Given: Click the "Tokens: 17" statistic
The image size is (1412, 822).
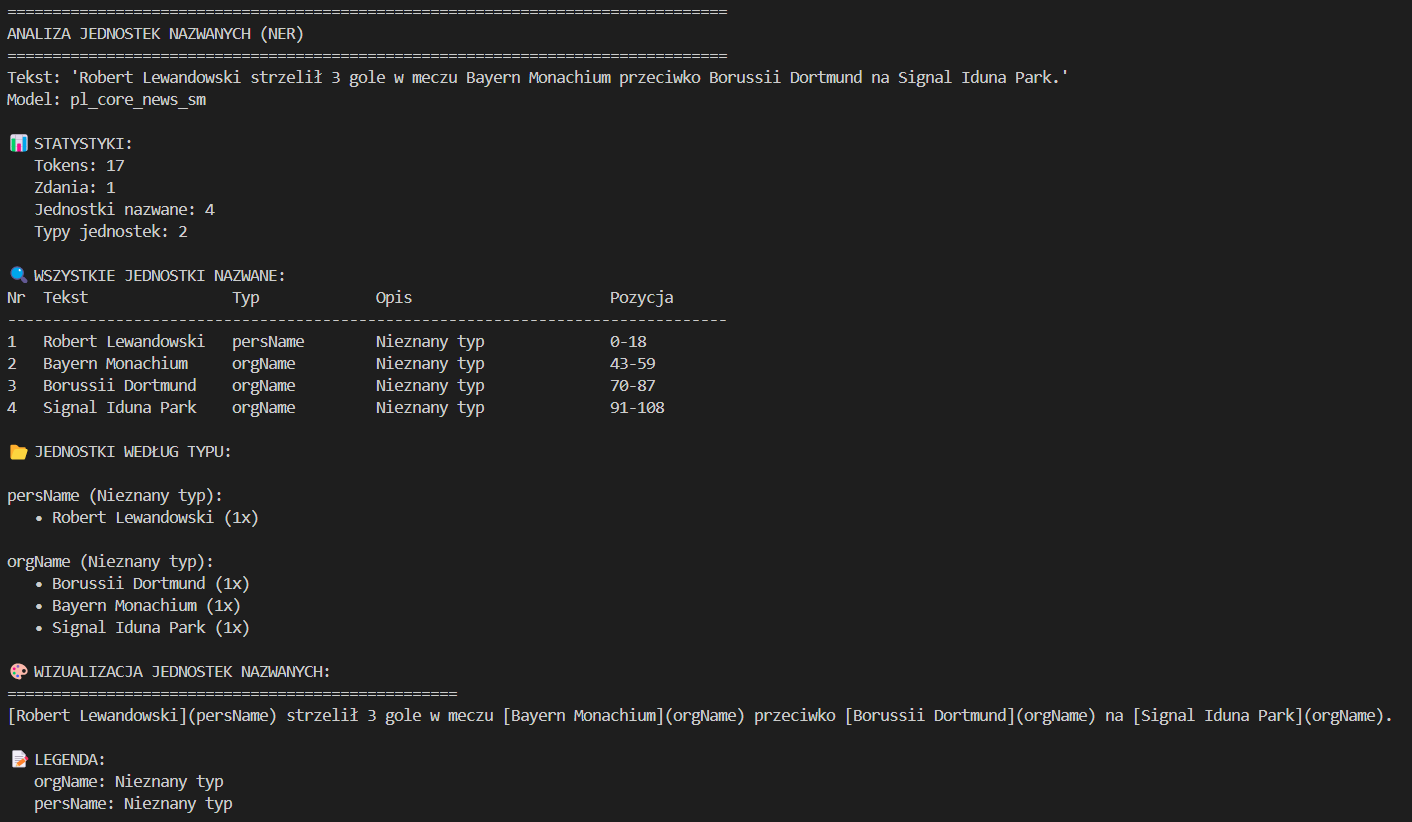Looking at the screenshot, I should (x=79, y=166).
